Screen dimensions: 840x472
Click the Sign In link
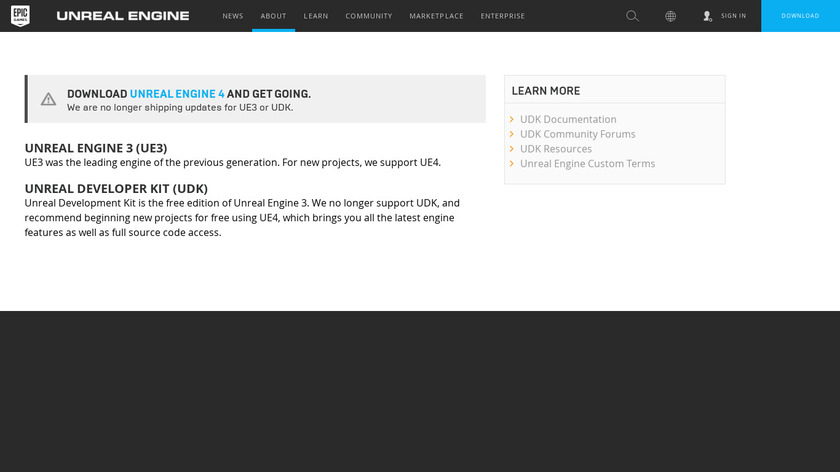point(733,16)
